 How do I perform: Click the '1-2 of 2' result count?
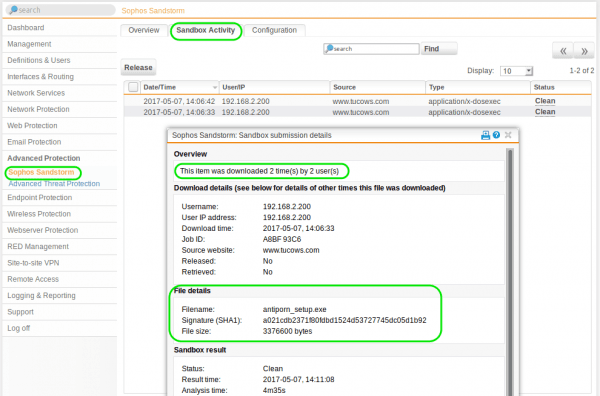(x=582, y=71)
